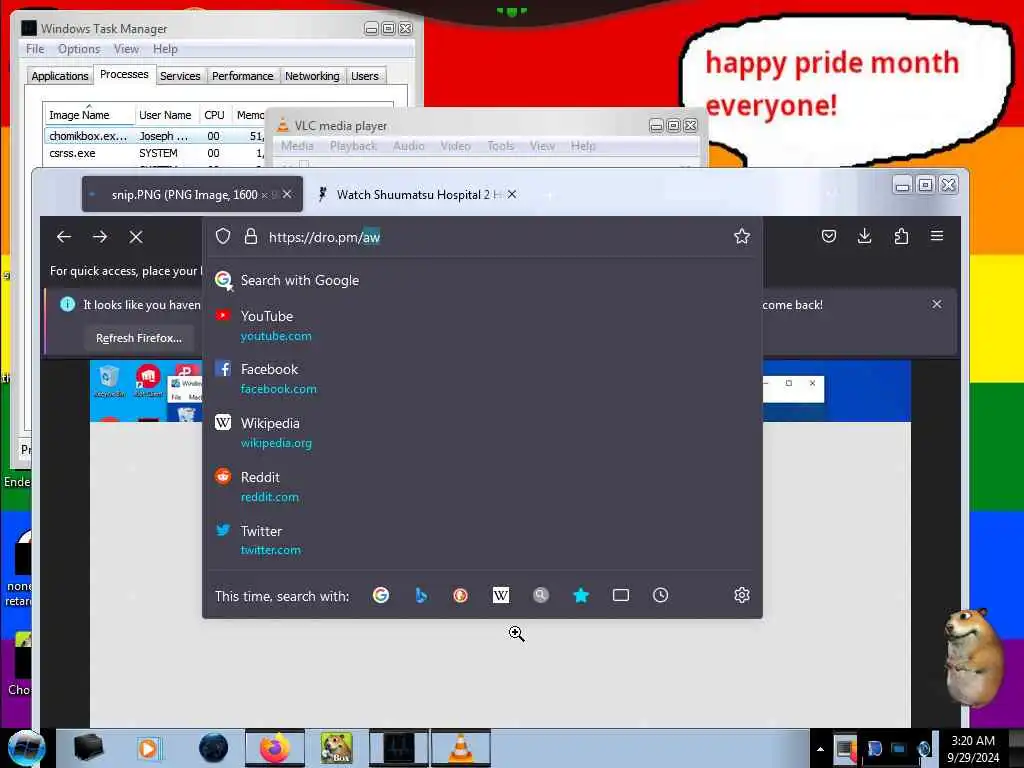The width and height of the screenshot is (1024, 768).
Task: Open Task Manager Help menu
Action: (x=165, y=49)
